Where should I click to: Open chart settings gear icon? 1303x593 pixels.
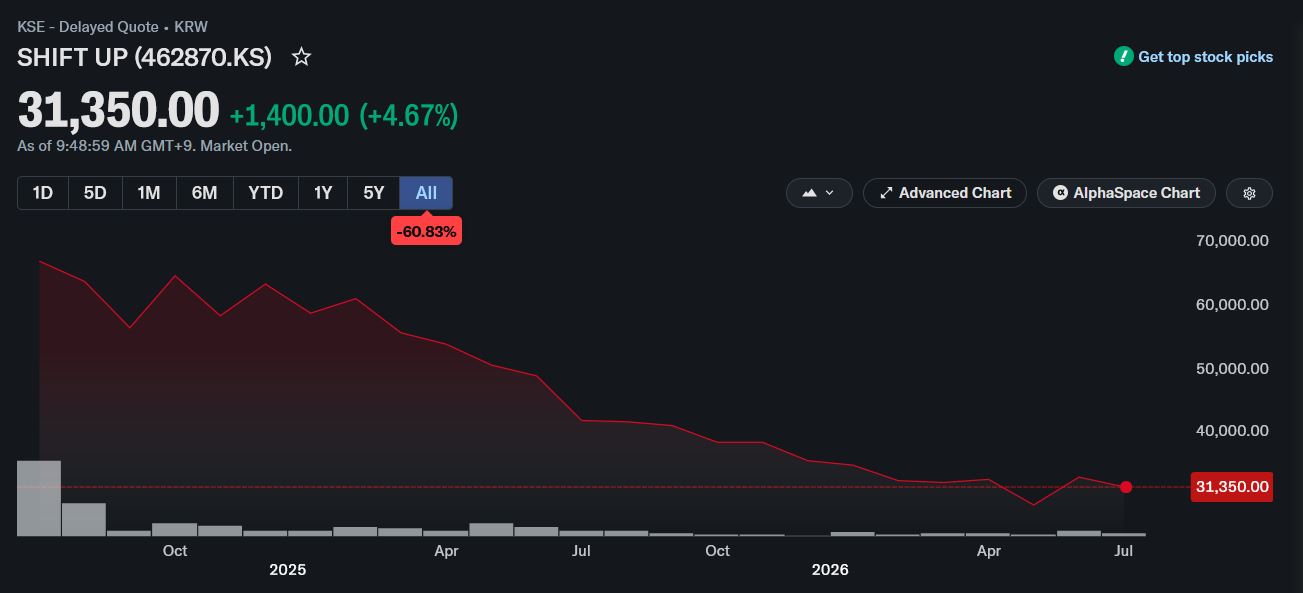click(x=1249, y=193)
